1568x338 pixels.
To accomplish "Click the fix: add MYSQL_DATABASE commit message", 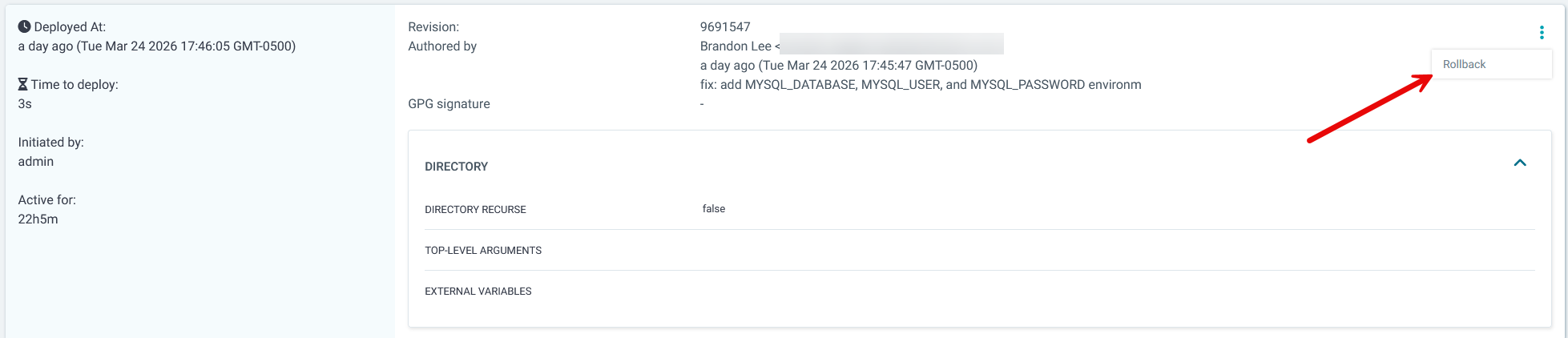I will [921, 85].
